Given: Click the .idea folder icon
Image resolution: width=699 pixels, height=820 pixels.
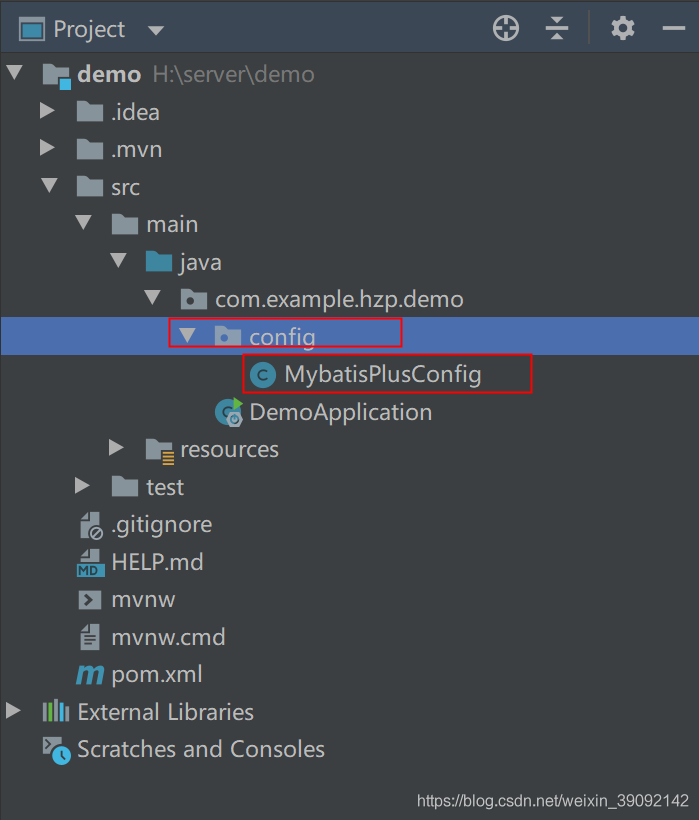Looking at the screenshot, I should click(x=89, y=111).
